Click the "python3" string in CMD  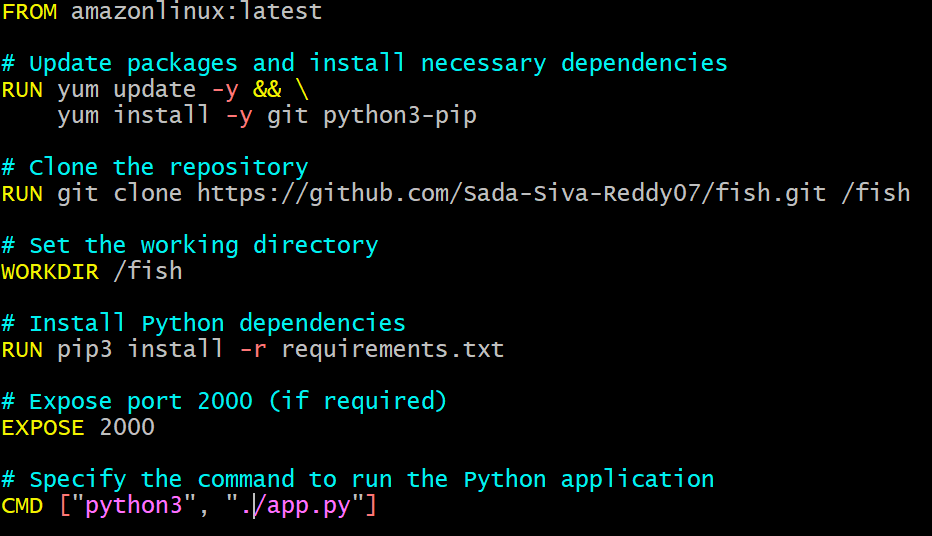(x=134, y=506)
